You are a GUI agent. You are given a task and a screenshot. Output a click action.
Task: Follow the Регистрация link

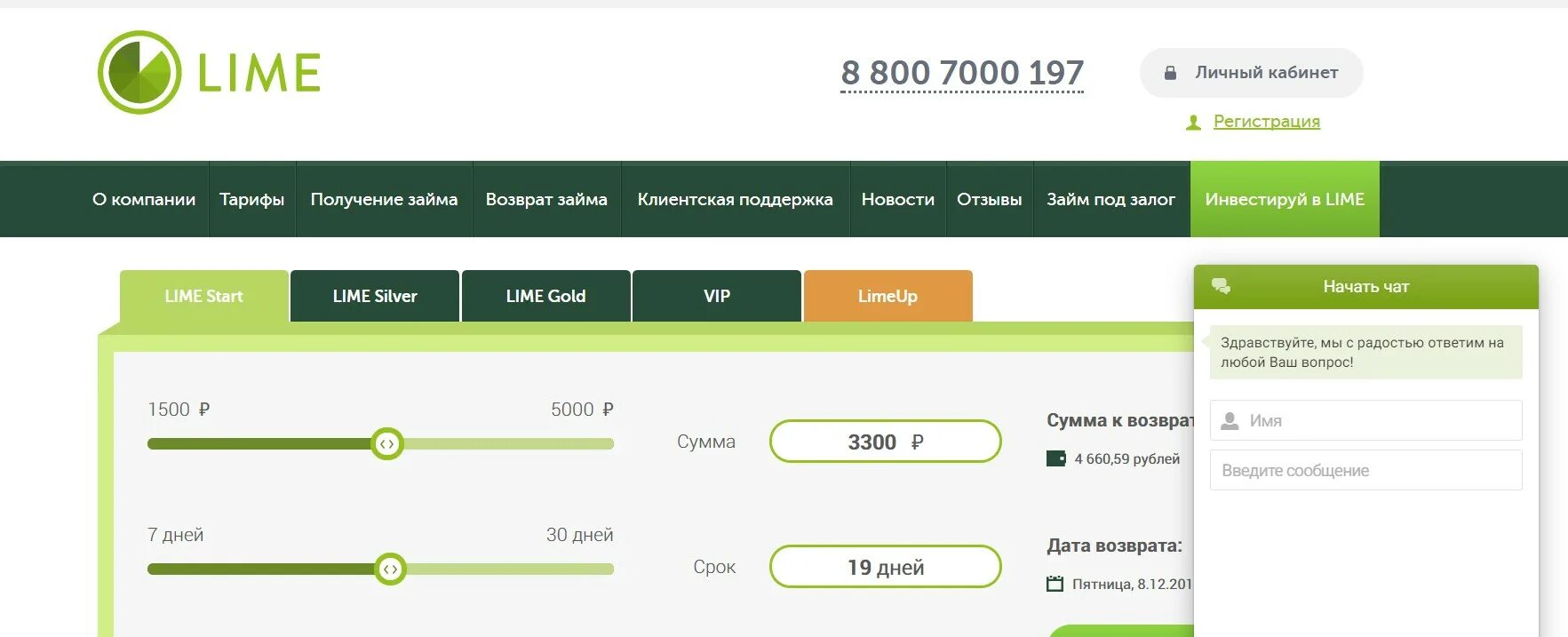[1266, 121]
